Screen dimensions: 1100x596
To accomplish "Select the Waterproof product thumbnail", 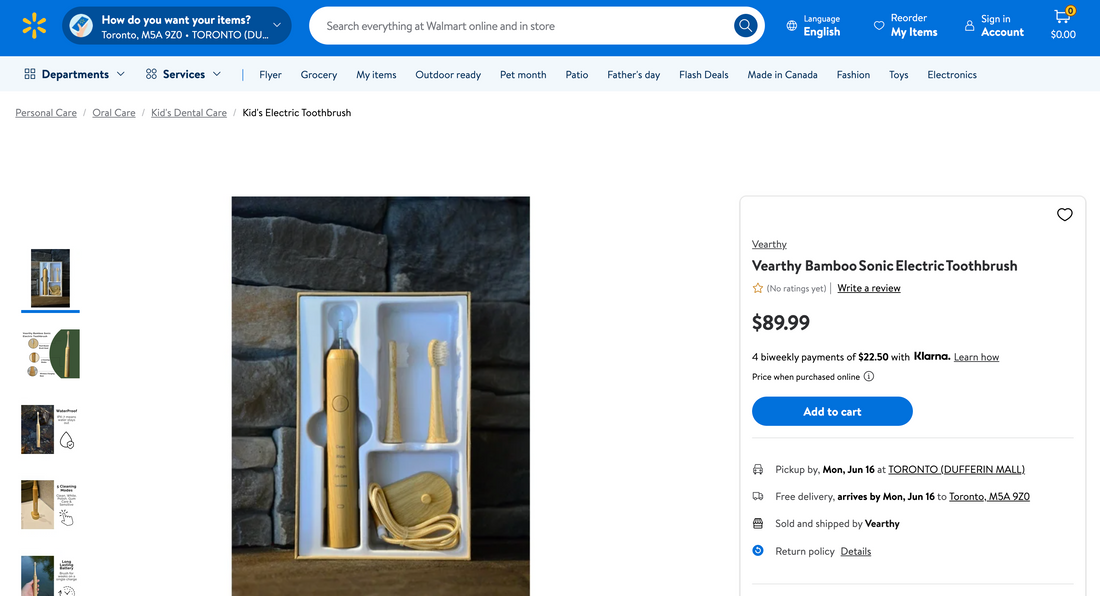I will point(50,429).
